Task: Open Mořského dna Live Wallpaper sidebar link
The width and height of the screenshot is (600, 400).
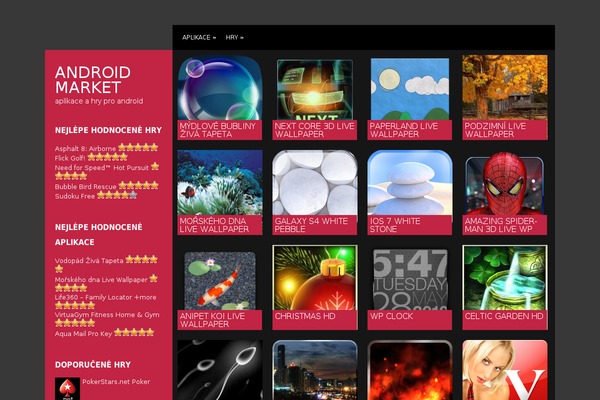Action: point(101,280)
